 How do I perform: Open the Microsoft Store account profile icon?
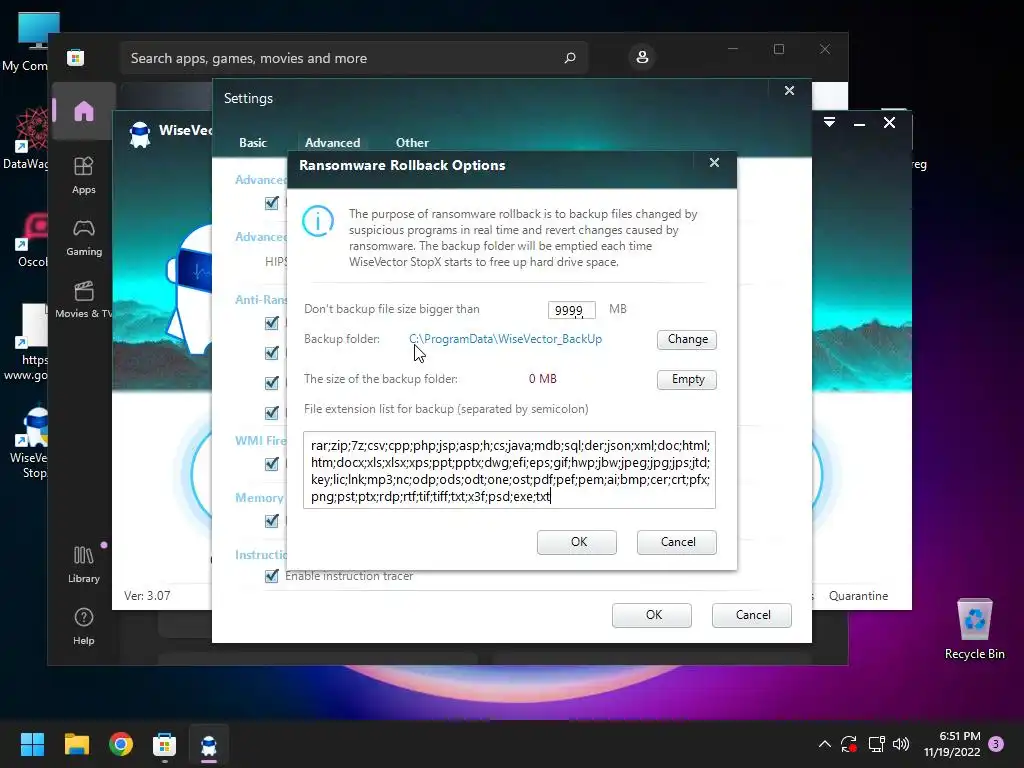point(642,57)
